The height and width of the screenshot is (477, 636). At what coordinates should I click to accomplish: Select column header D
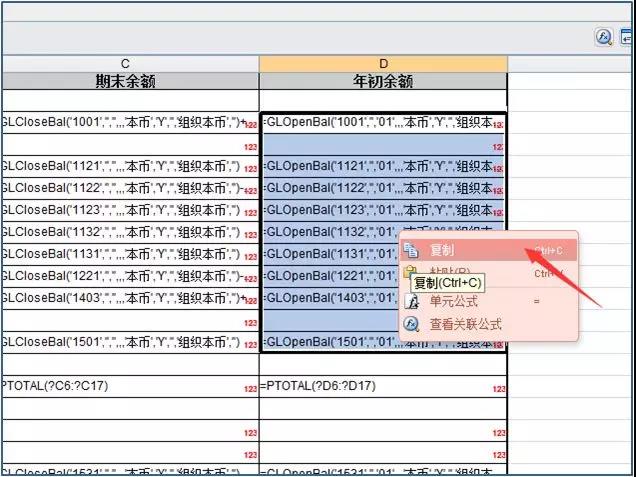coord(383,64)
